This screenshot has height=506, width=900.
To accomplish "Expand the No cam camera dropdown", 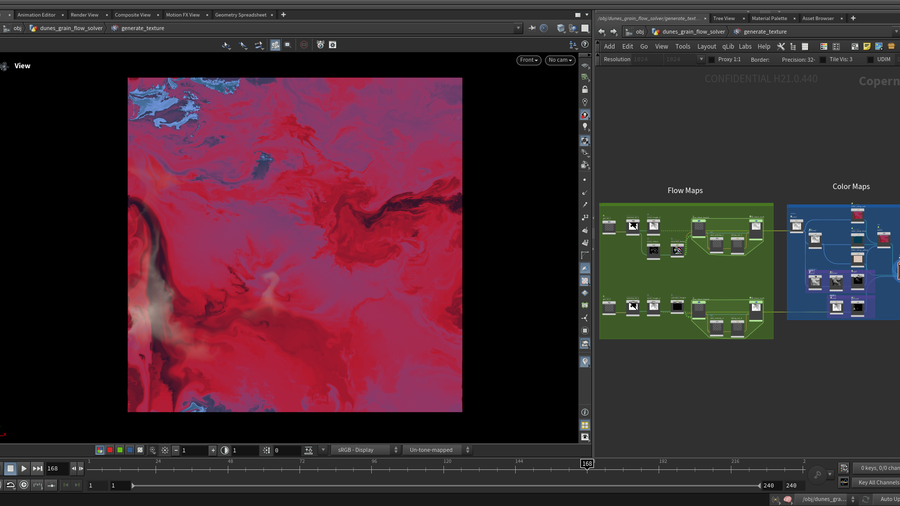I will coord(559,60).
